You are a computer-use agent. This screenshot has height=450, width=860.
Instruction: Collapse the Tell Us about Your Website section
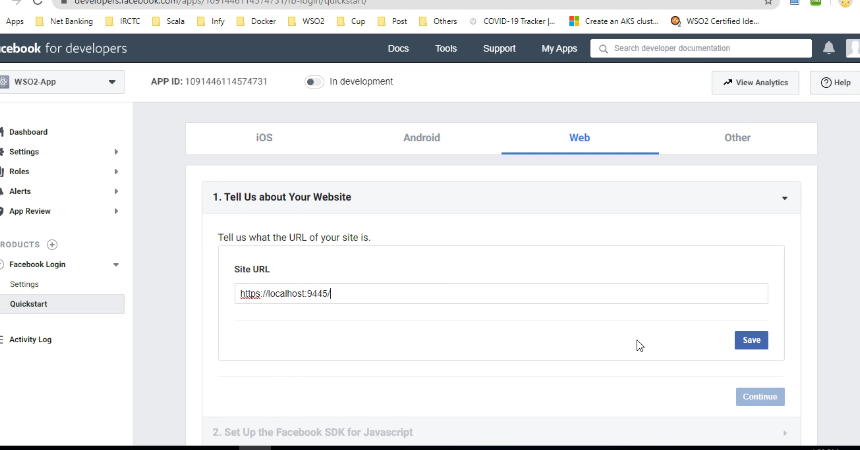tap(784, 198)
